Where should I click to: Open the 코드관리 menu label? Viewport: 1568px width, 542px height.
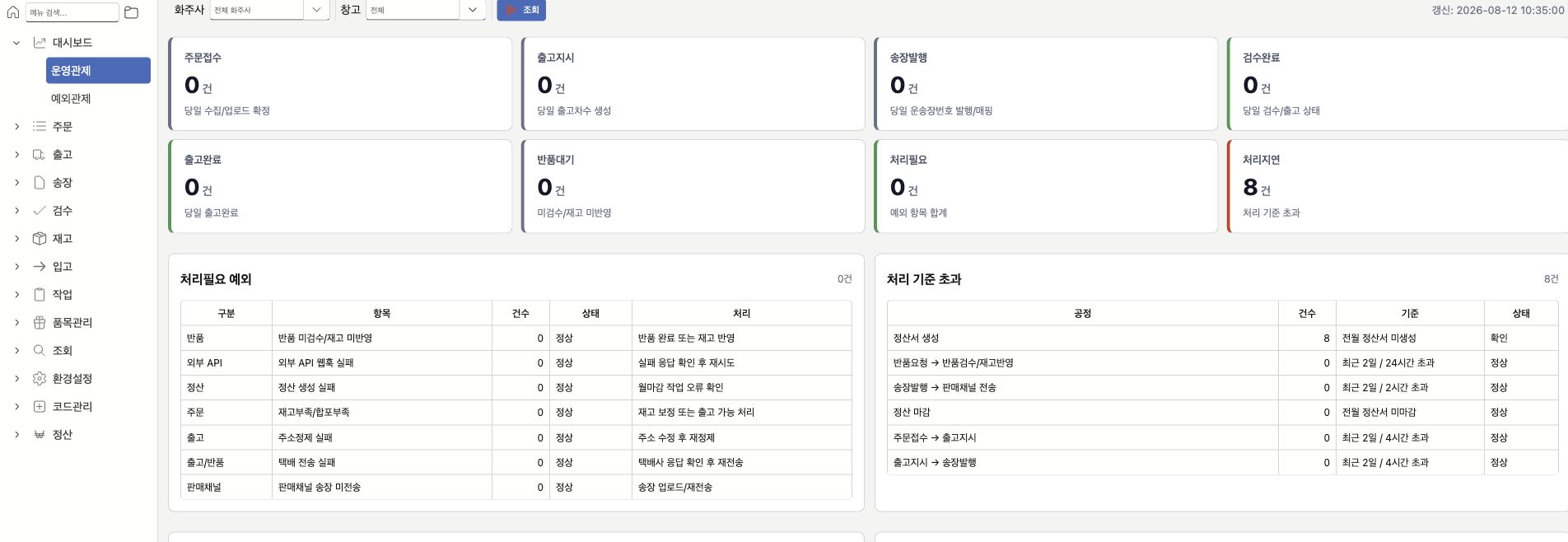[x=72, y=406]
